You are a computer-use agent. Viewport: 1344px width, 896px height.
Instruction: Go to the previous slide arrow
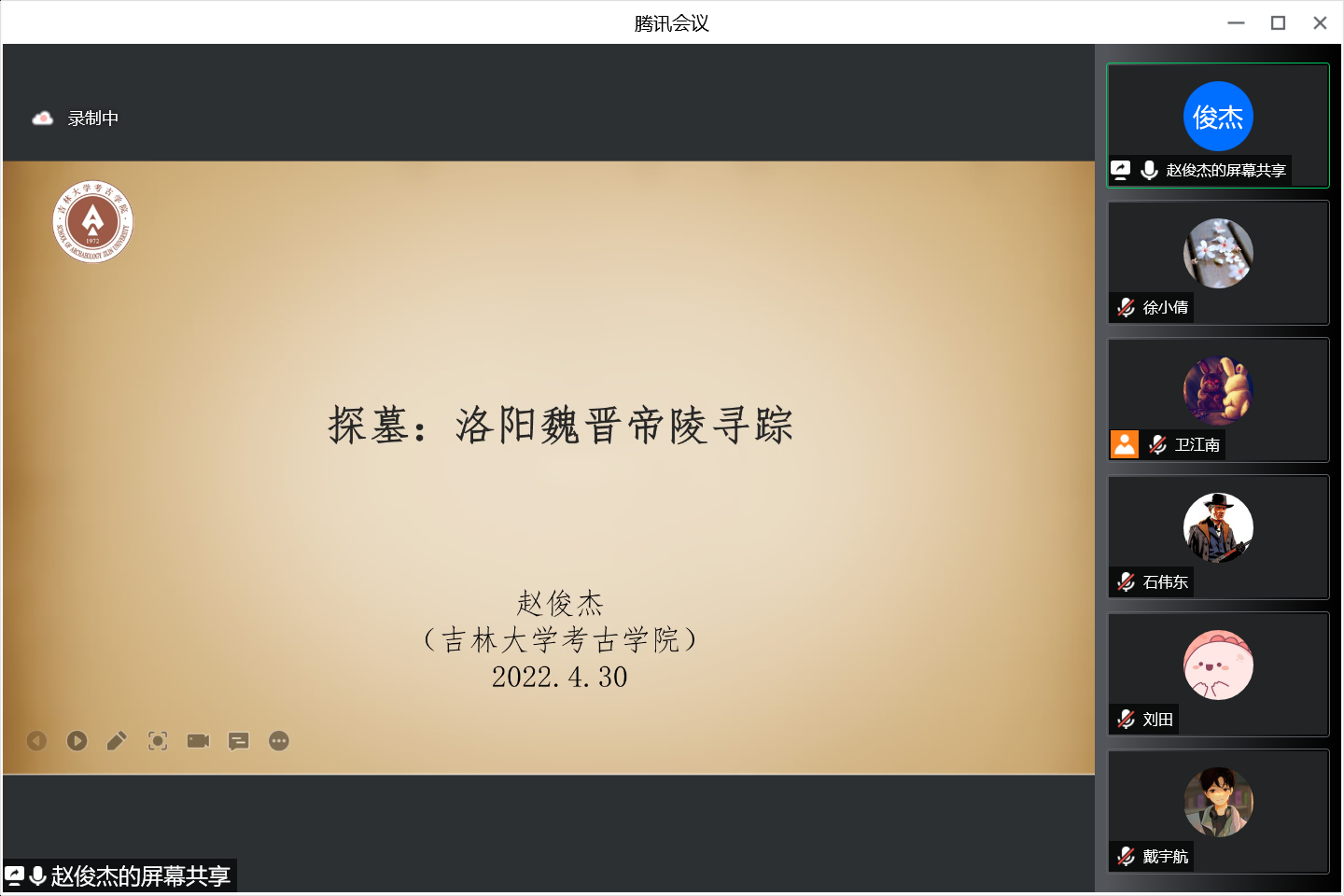(x=36, y=741)
